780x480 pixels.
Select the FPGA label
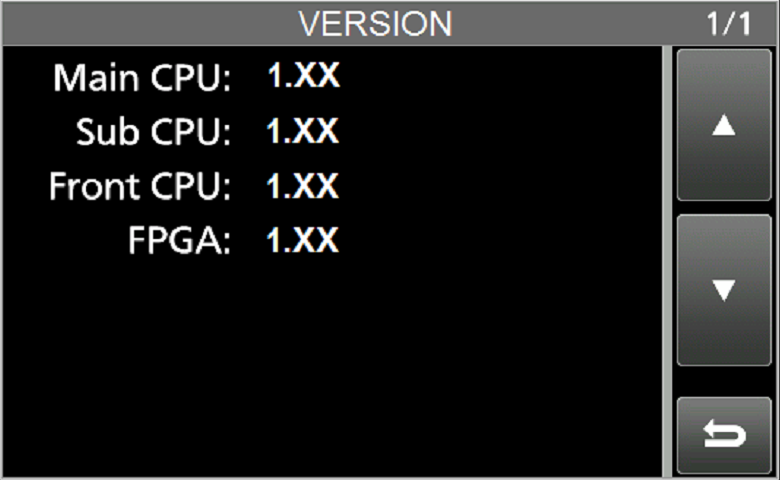(x=178, y=242)
